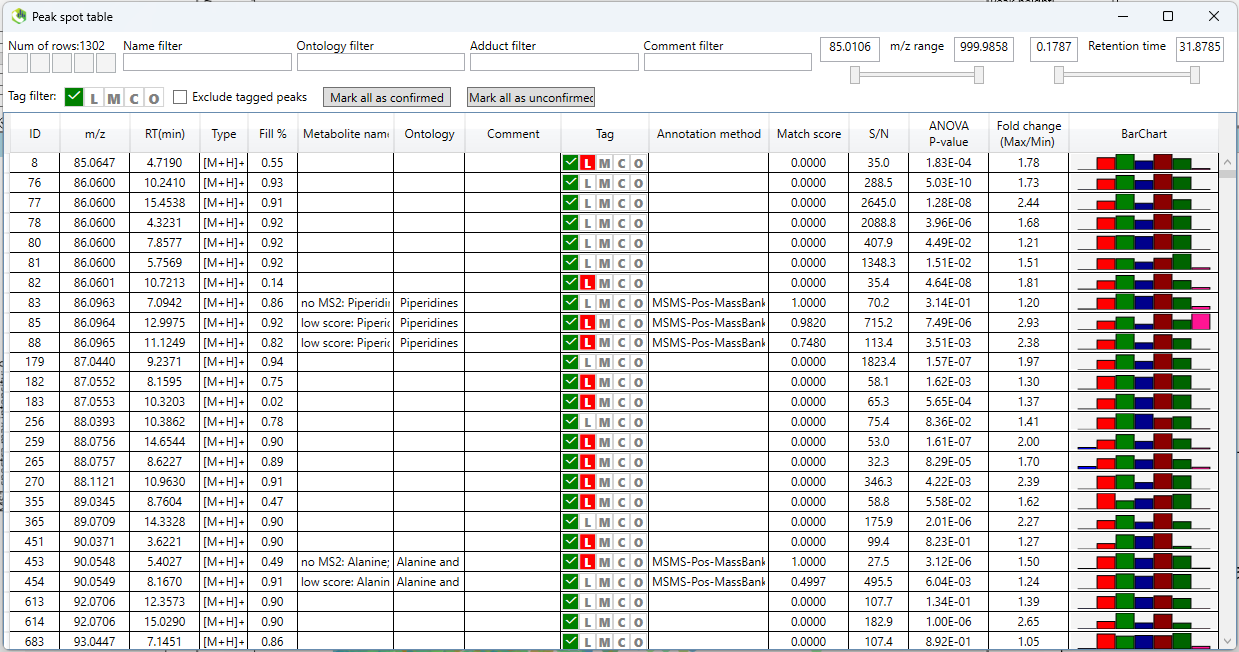
Task: Sort by the m/z column header
Action: (95, 133)
